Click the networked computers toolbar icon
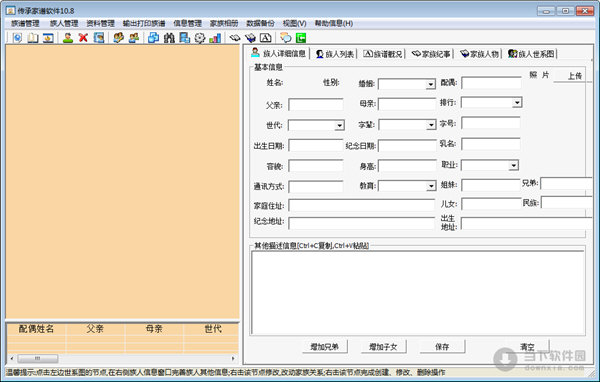 point(184,38)
